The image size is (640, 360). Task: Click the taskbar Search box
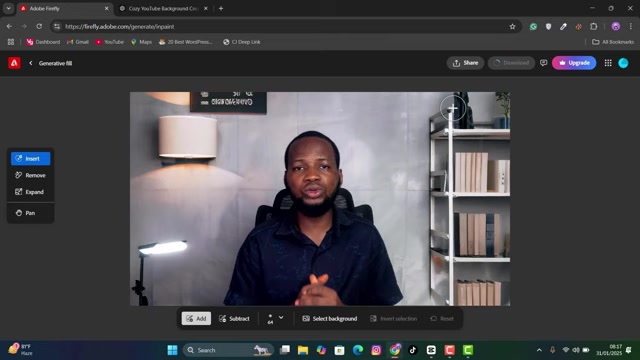pos(229,350)
